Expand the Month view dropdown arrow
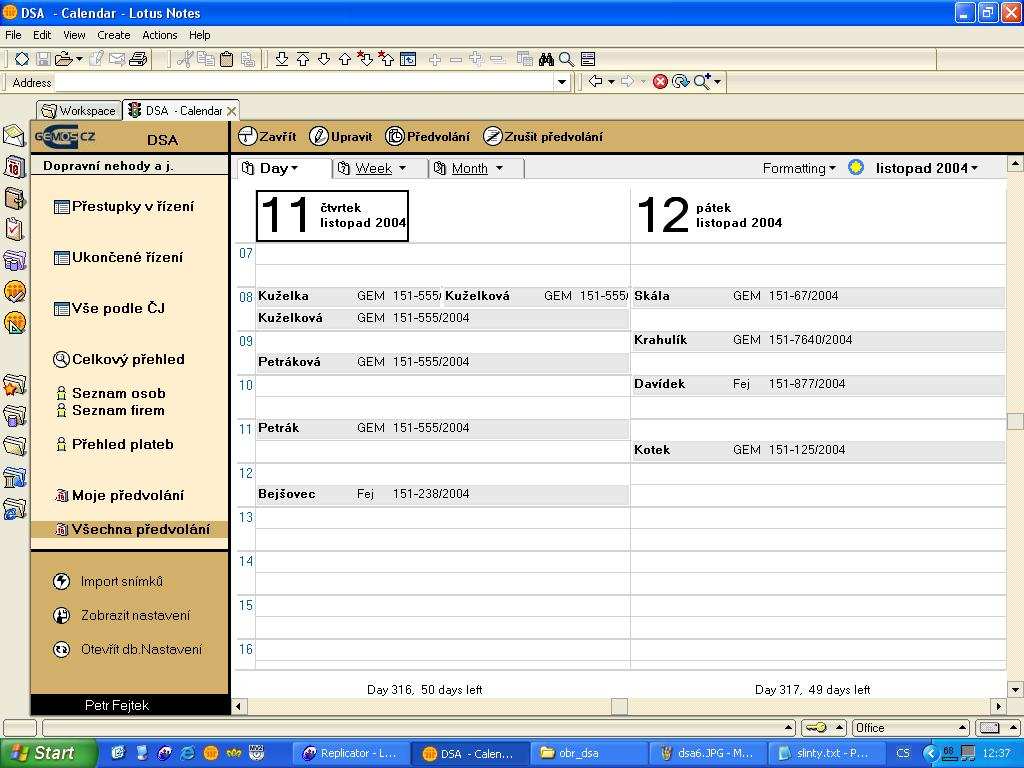1024x768 pixels. click(x=499, y=168)
